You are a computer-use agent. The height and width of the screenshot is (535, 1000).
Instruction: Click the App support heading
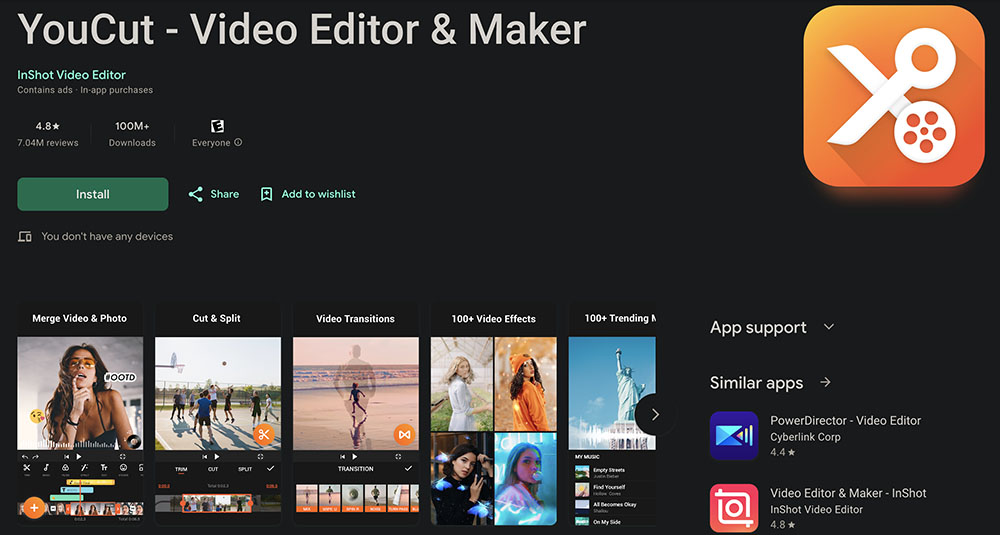click(x=758, y=328)
